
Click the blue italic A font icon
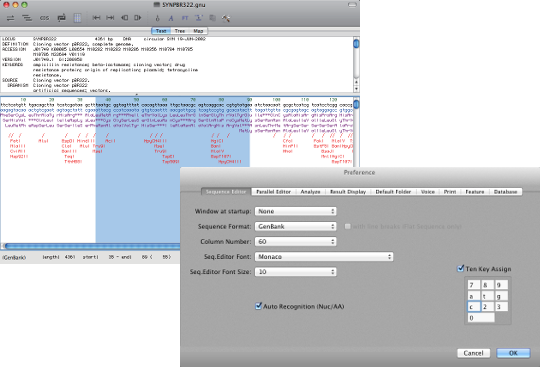tap(171, 18)
